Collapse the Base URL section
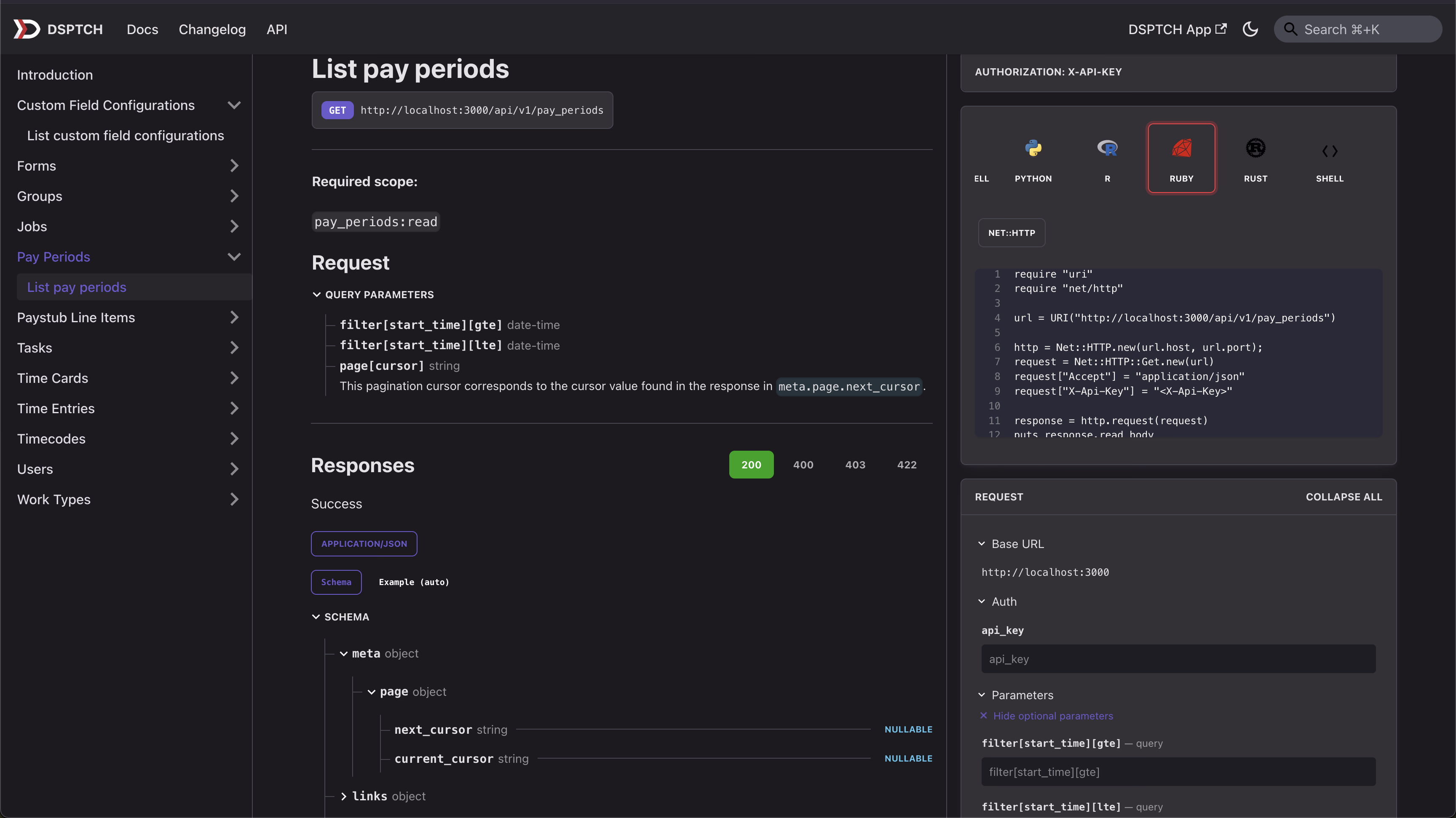Screen dimensions: 1456x818 pos(982,543)
